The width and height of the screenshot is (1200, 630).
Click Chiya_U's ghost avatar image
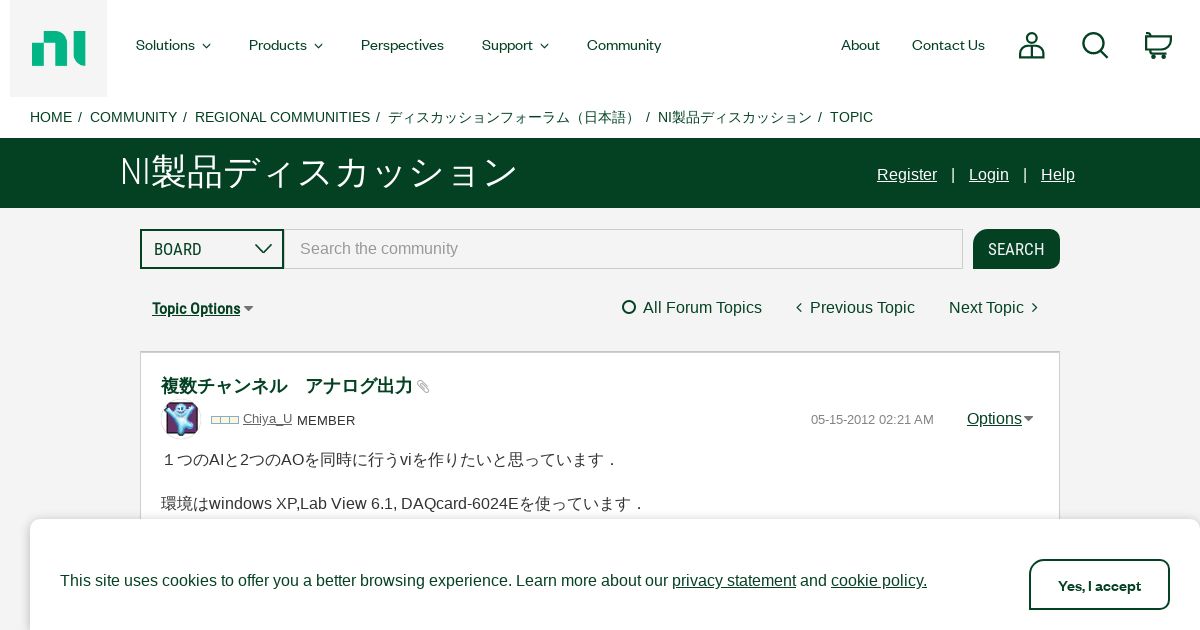tap(181, 419)
